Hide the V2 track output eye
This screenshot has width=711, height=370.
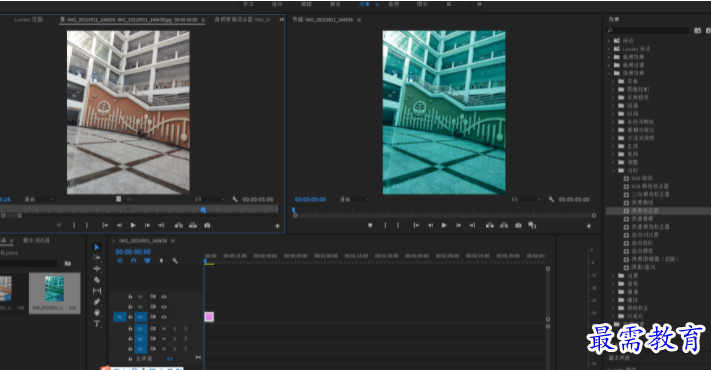point(164,307)
